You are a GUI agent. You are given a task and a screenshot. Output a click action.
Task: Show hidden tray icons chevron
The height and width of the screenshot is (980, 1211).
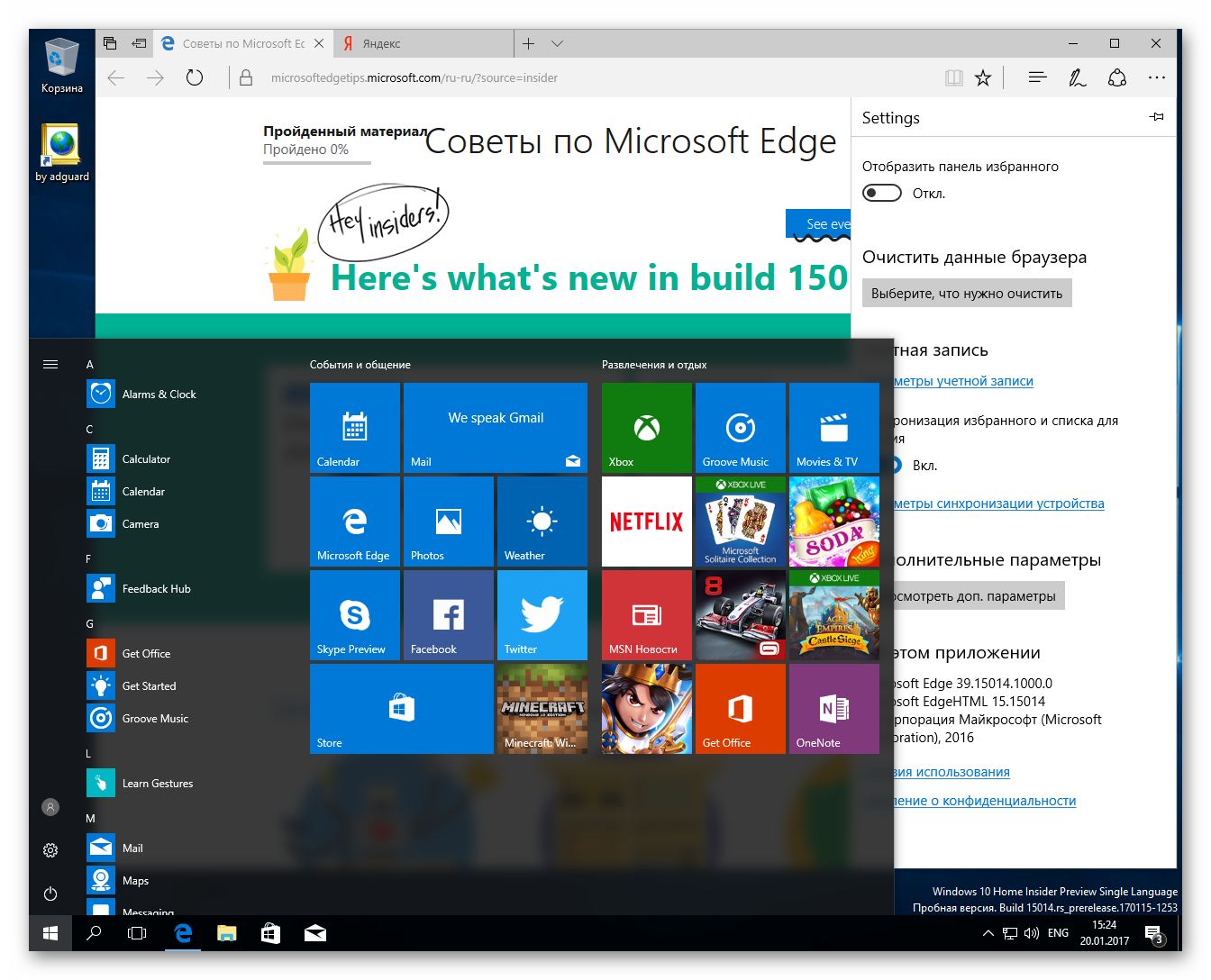pos(988,933)
